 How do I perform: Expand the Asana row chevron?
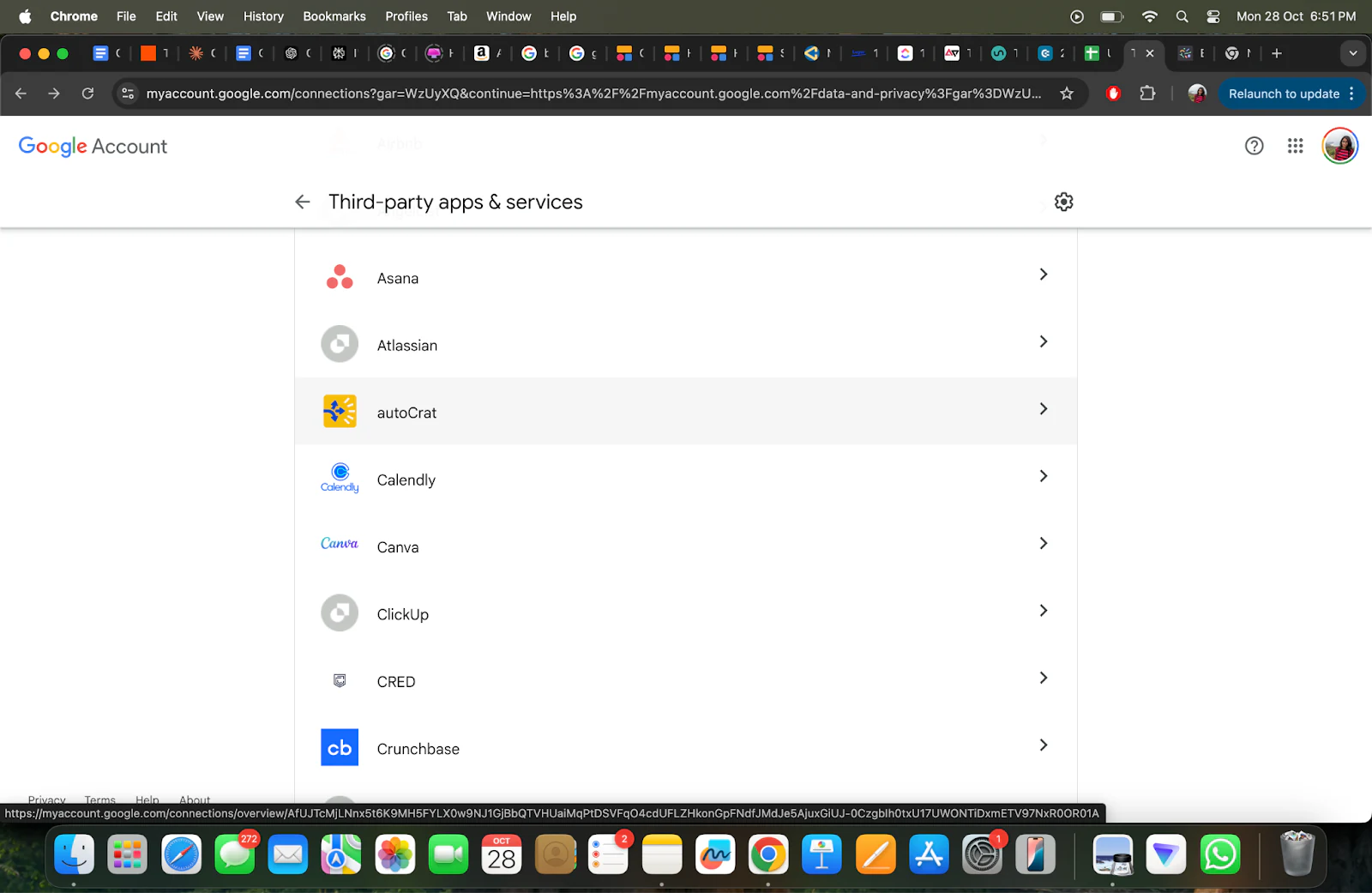[x=1044, y=275]
